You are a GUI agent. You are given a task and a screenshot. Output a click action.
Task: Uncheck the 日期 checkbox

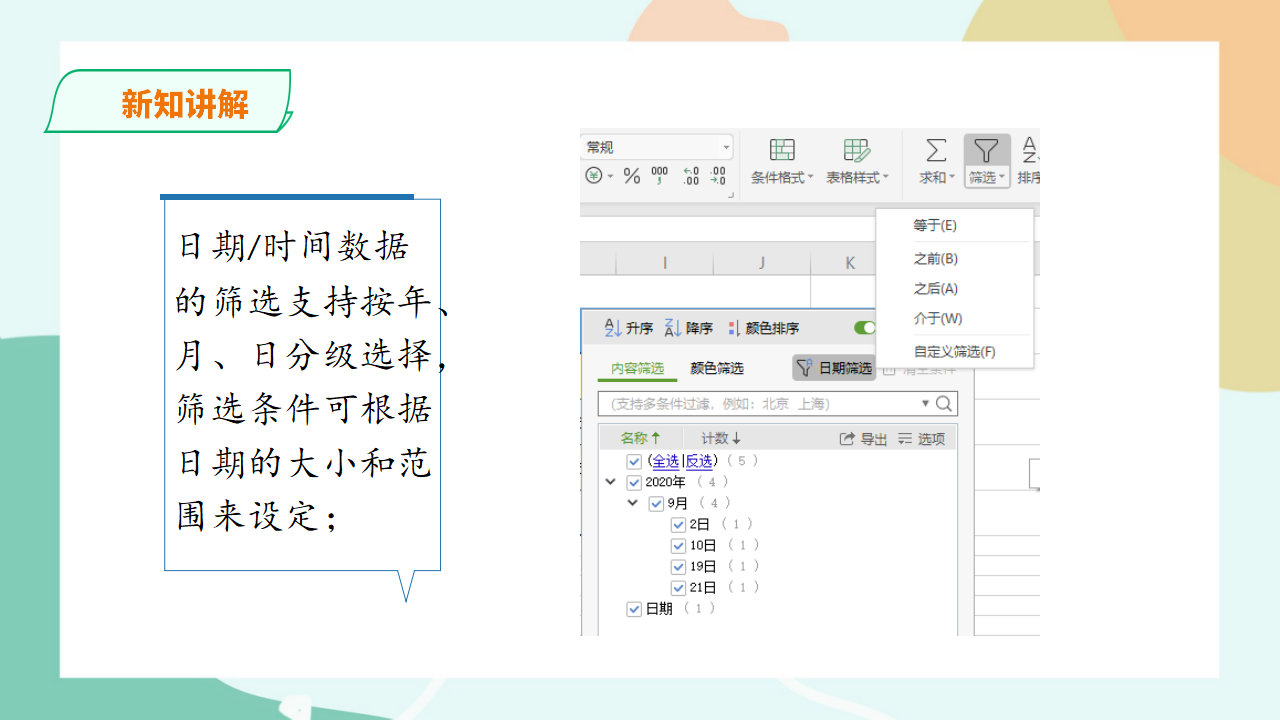point(634,608)
